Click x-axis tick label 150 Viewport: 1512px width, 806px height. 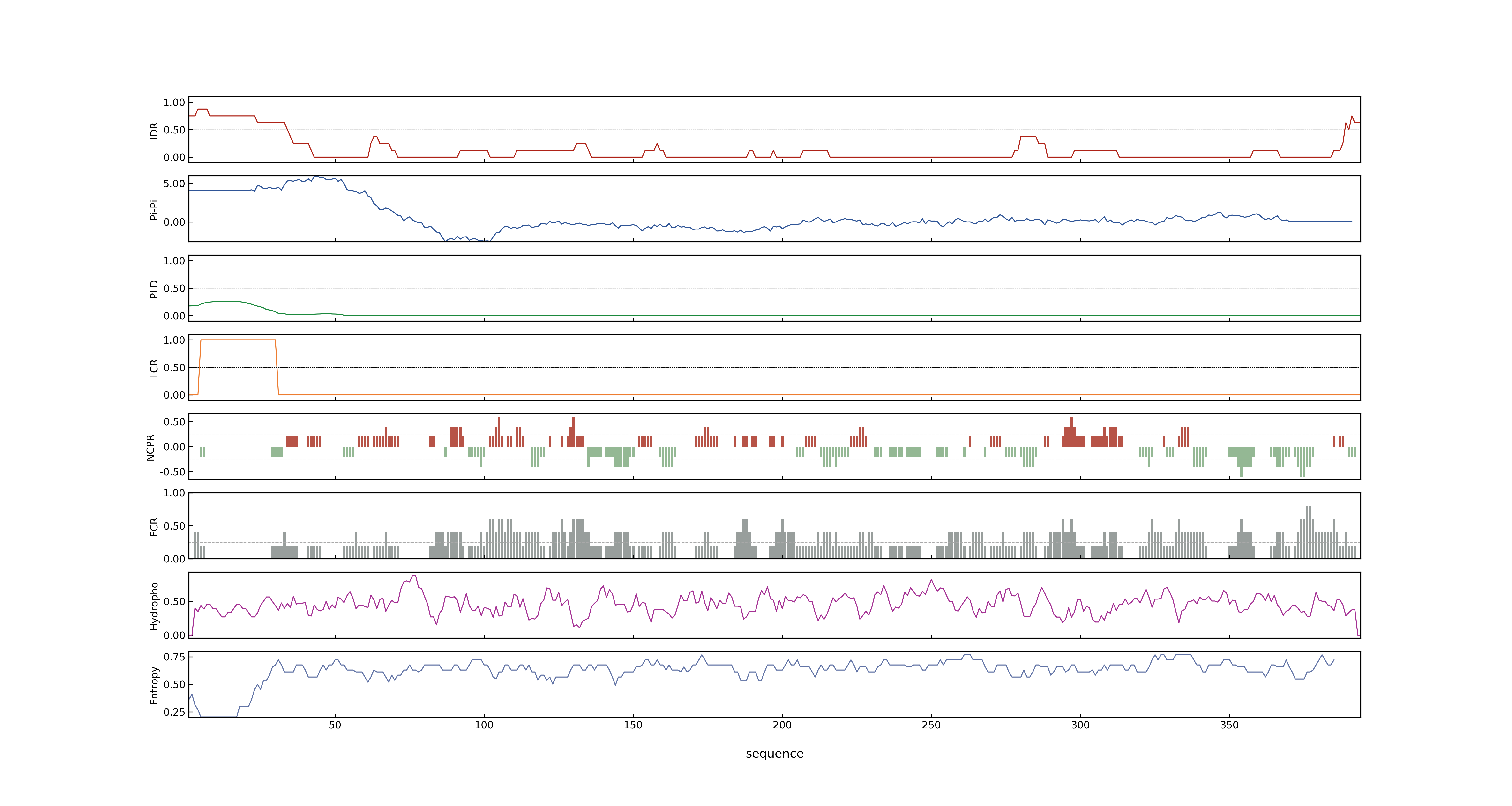coord(633,725)
